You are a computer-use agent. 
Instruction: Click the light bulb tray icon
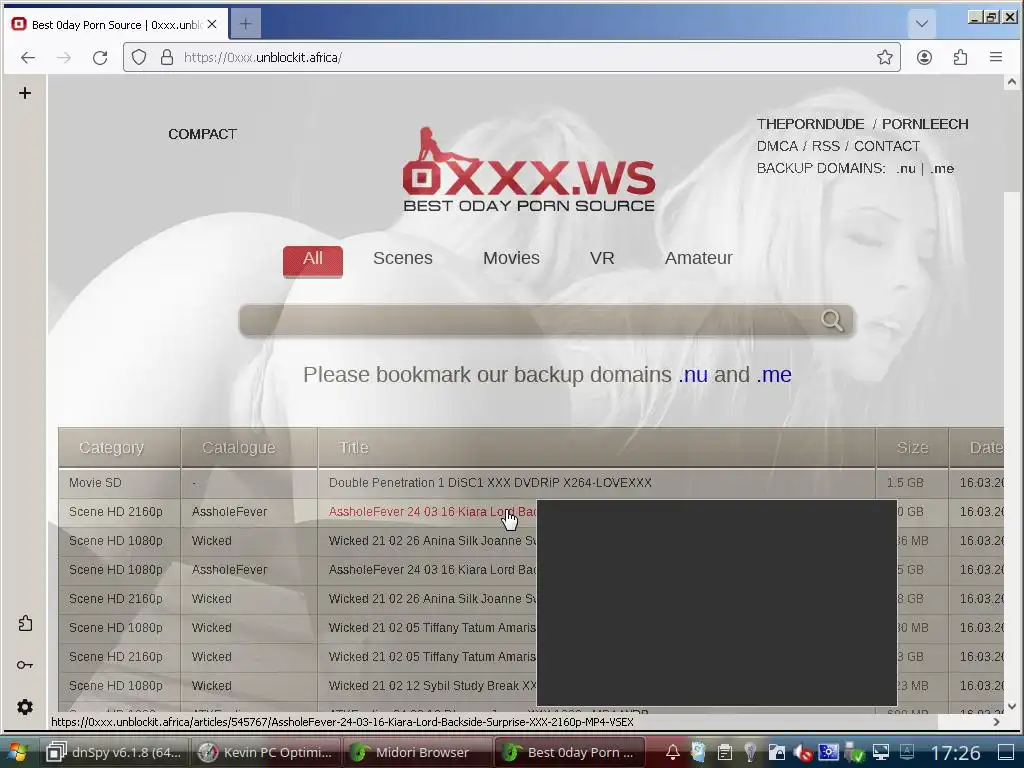click(x=750, y=752)
